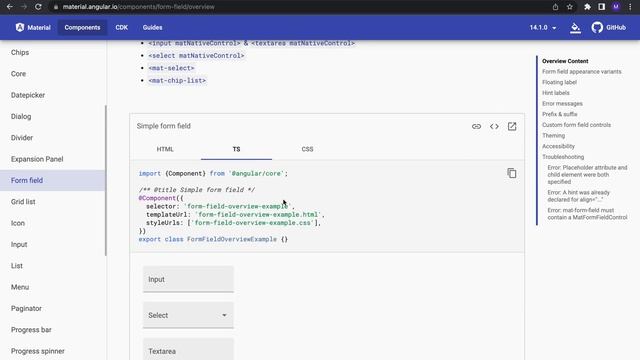Screen dimensions: 640x360
Task: Click the address bar URL
Action: tap(138, 7)
